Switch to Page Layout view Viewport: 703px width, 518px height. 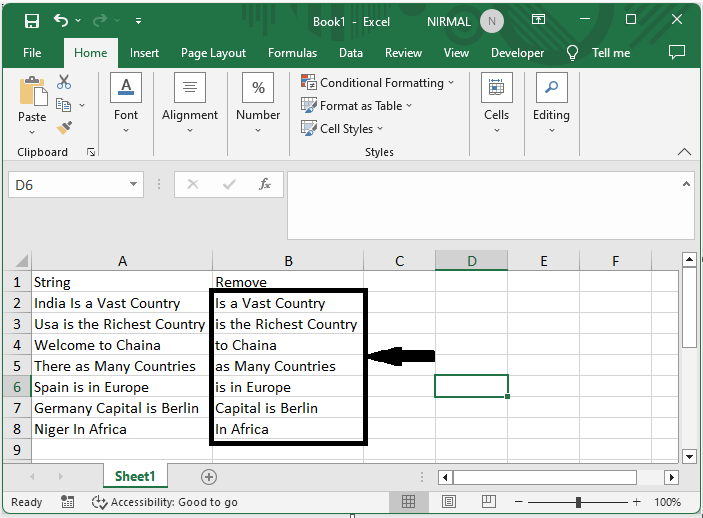tap(449, 501)
